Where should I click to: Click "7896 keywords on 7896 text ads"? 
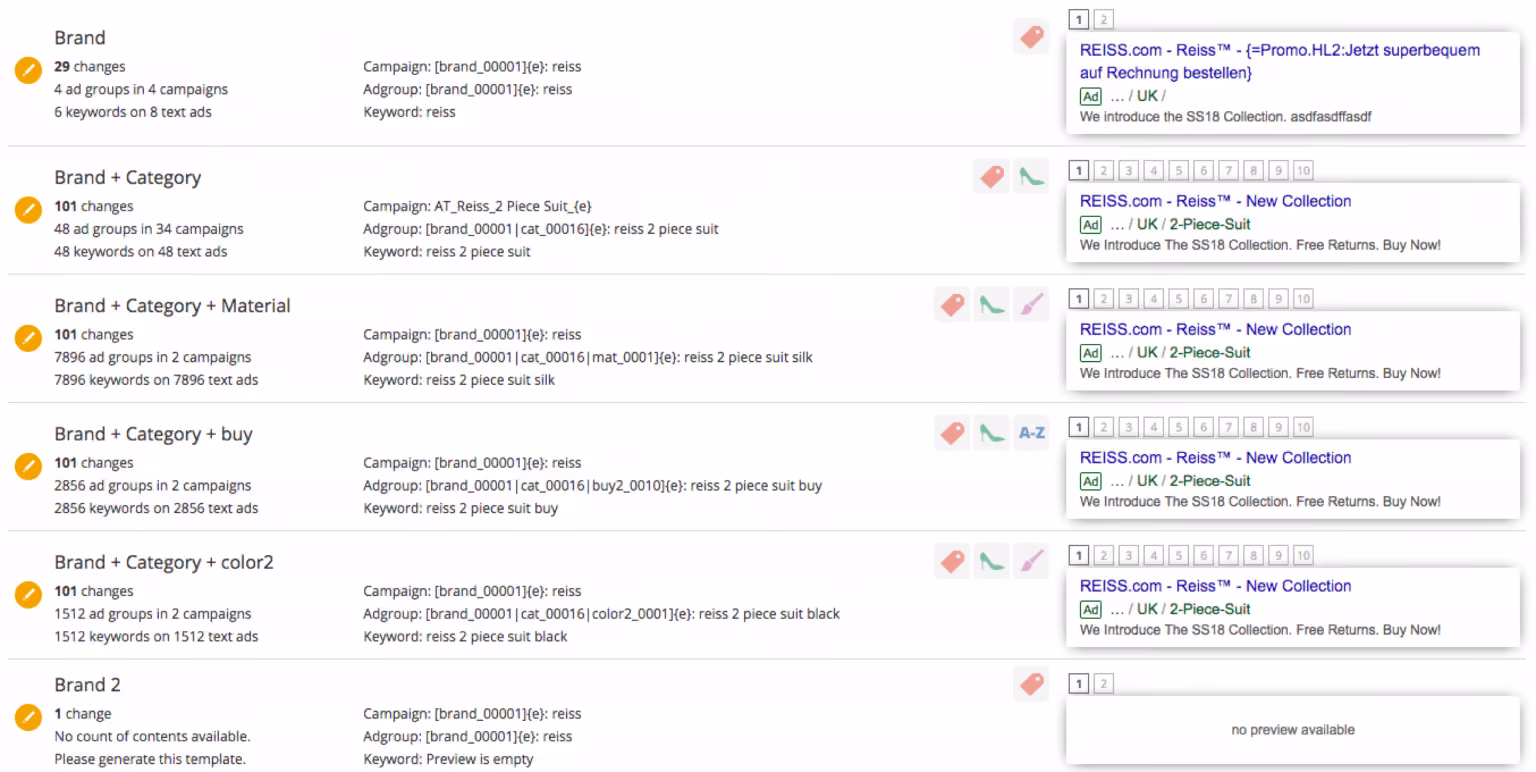[x=156, y=380]
